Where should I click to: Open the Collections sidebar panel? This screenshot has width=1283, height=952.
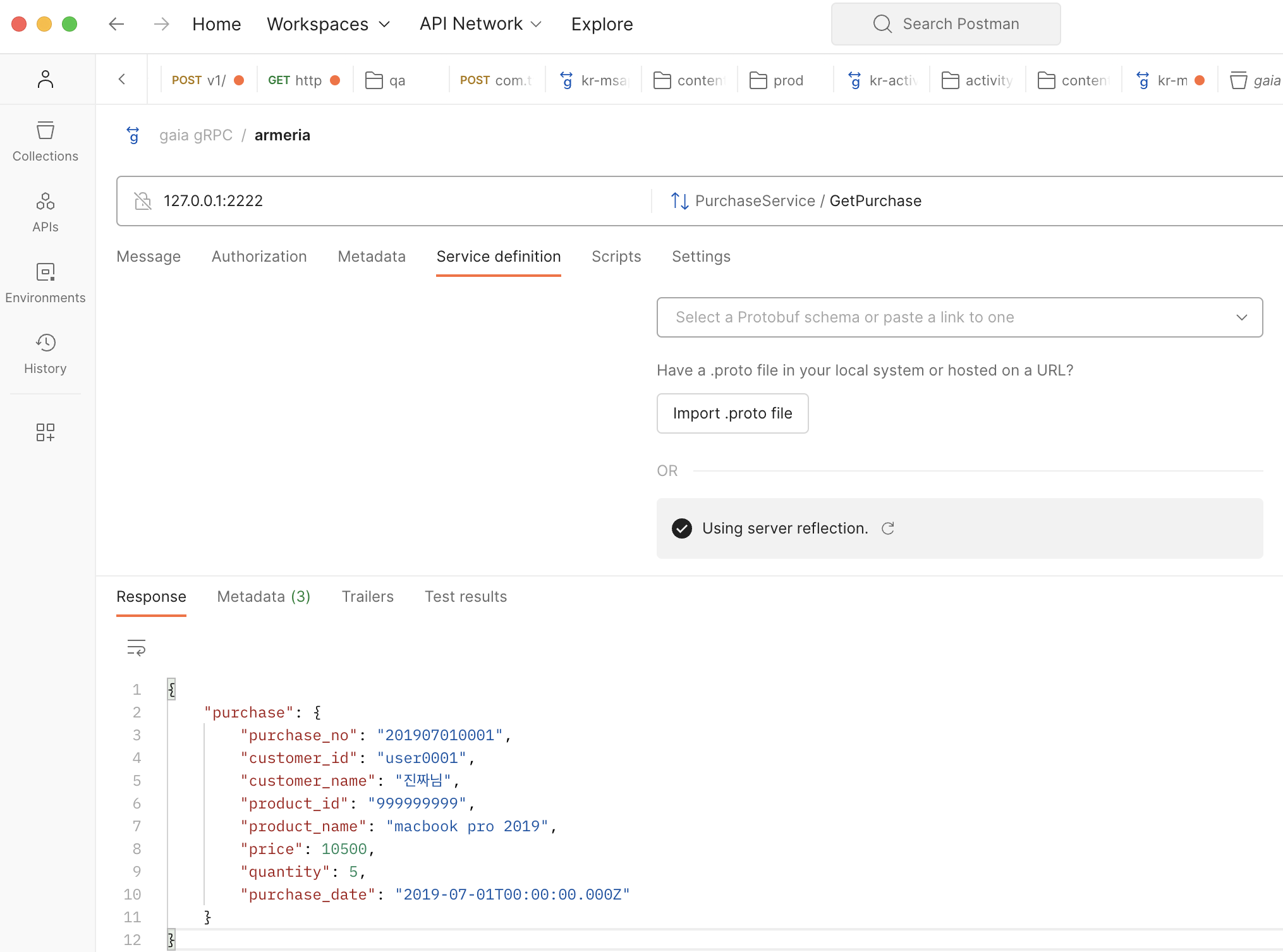pyautogui.click(x=45, y=142)
